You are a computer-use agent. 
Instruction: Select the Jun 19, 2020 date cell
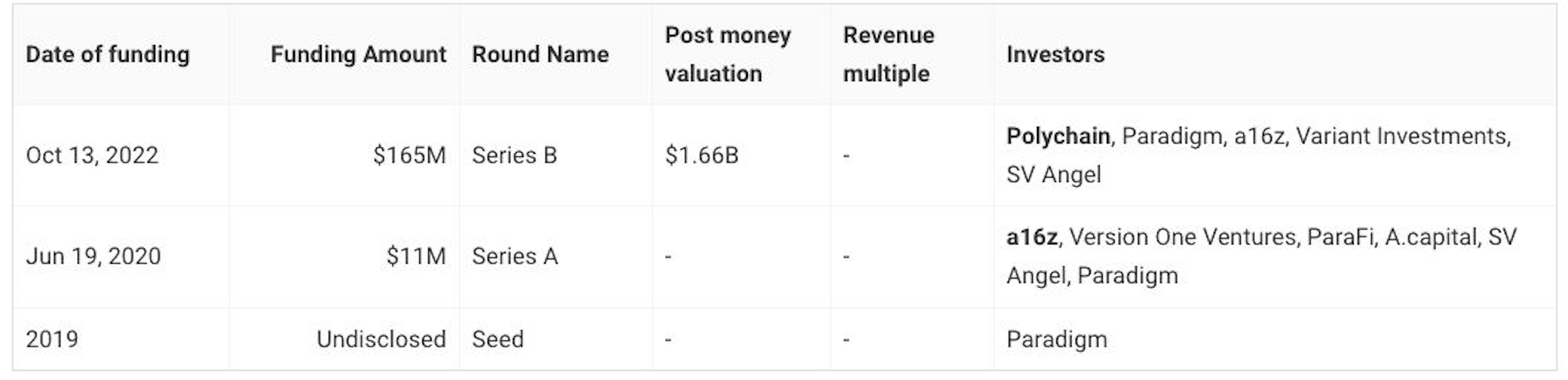pyautogui.click(x=93, y=257)
